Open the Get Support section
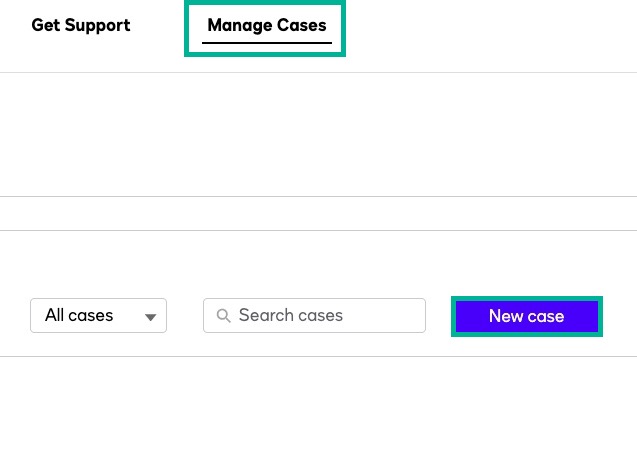Image resolution: width=637 pixels, height=451 pixels. point(81,26)
